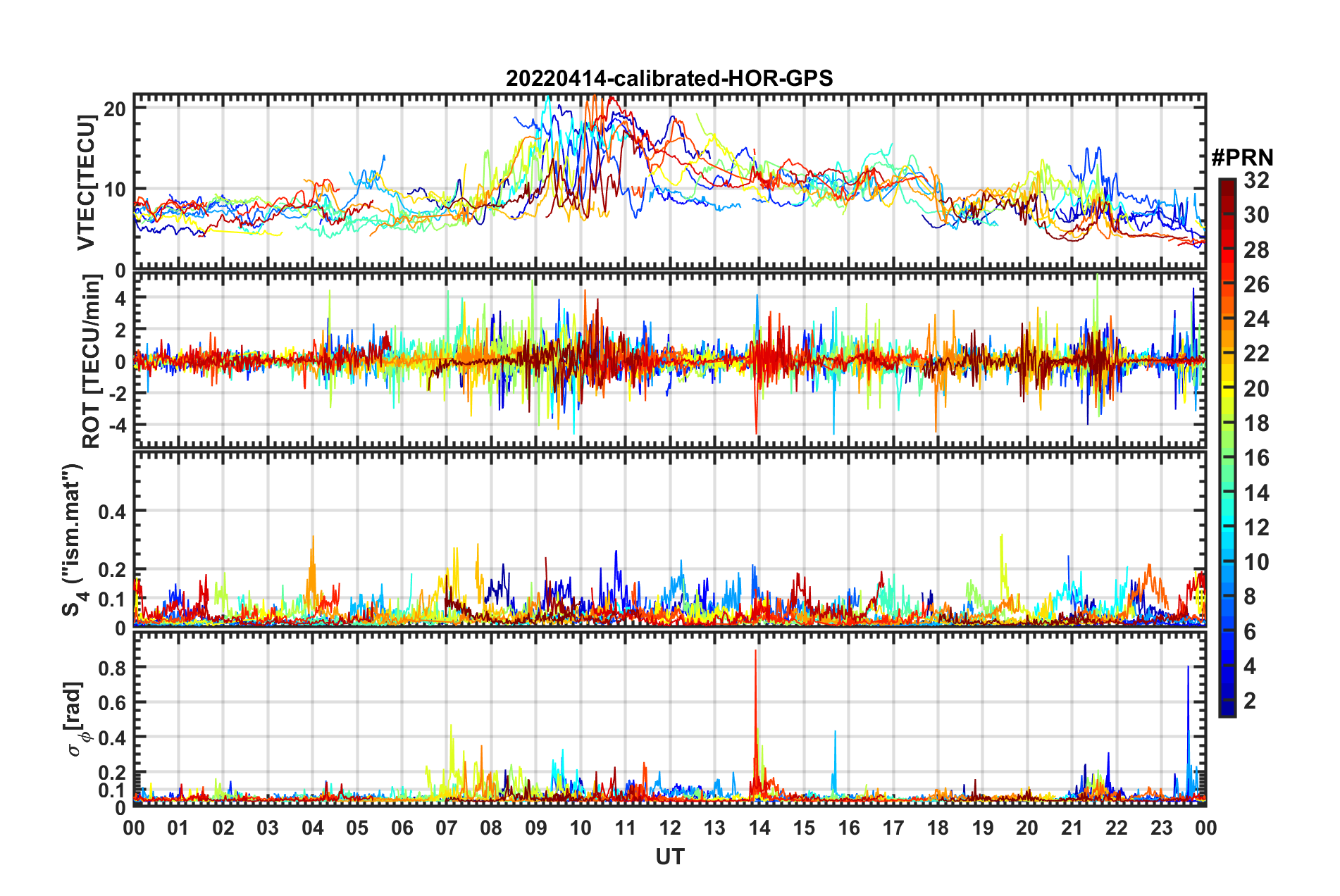Click the plot title 20220414-calibrated-HOR-GPS
The image size is (1340, 896).
coord(669,78)
